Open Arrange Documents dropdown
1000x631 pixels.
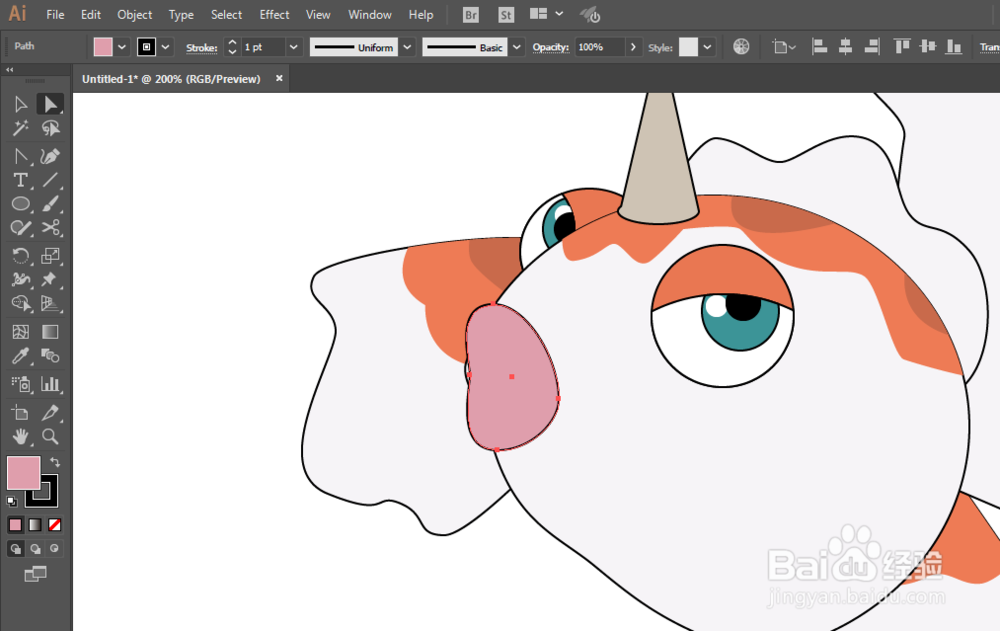pyautogui.click(x=547, y=14)
